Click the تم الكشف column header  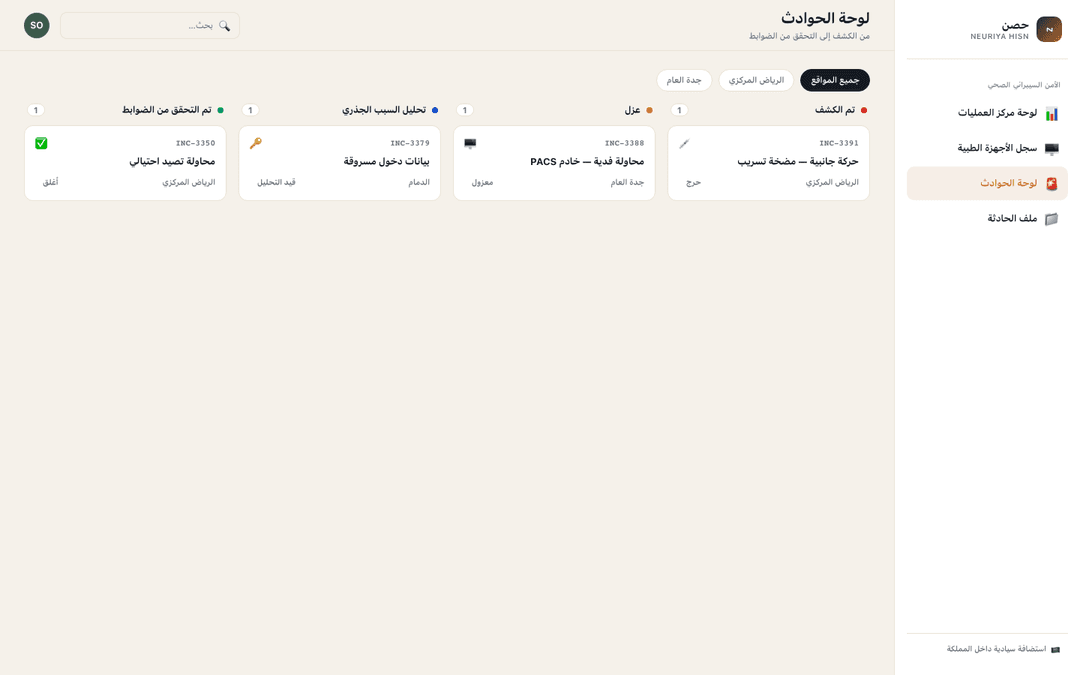pyautogui.click(x=835, y=110)
